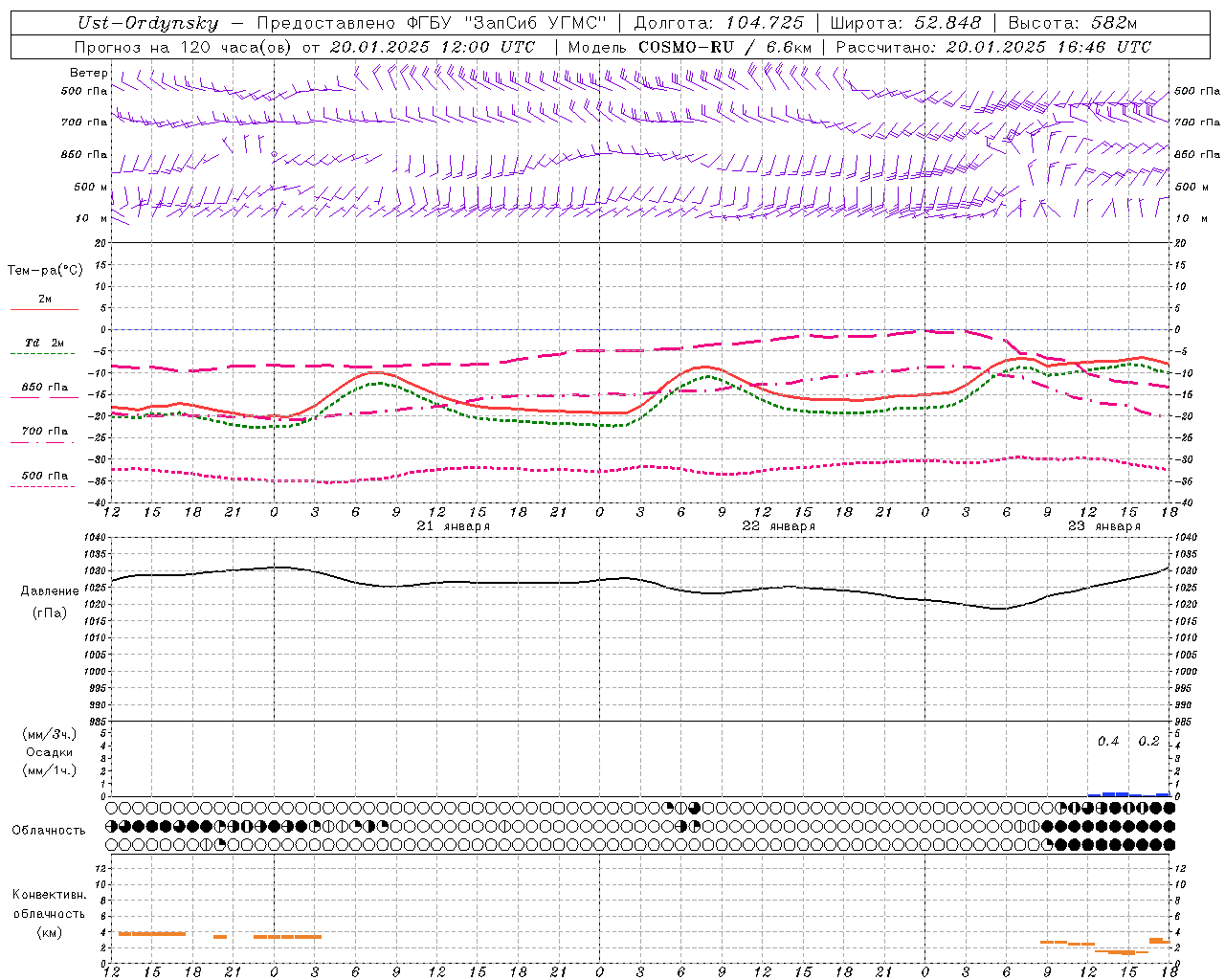Click the 'Давление' pressure panel label
The image size is (1225, 980).
pos(50,591)
